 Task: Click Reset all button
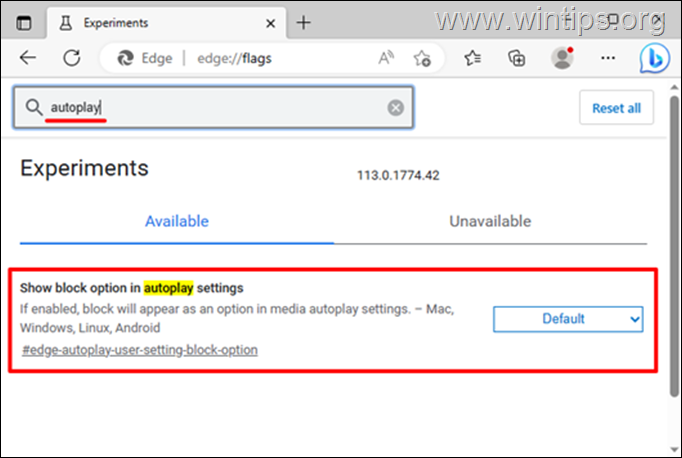click(x=616, y=108)
